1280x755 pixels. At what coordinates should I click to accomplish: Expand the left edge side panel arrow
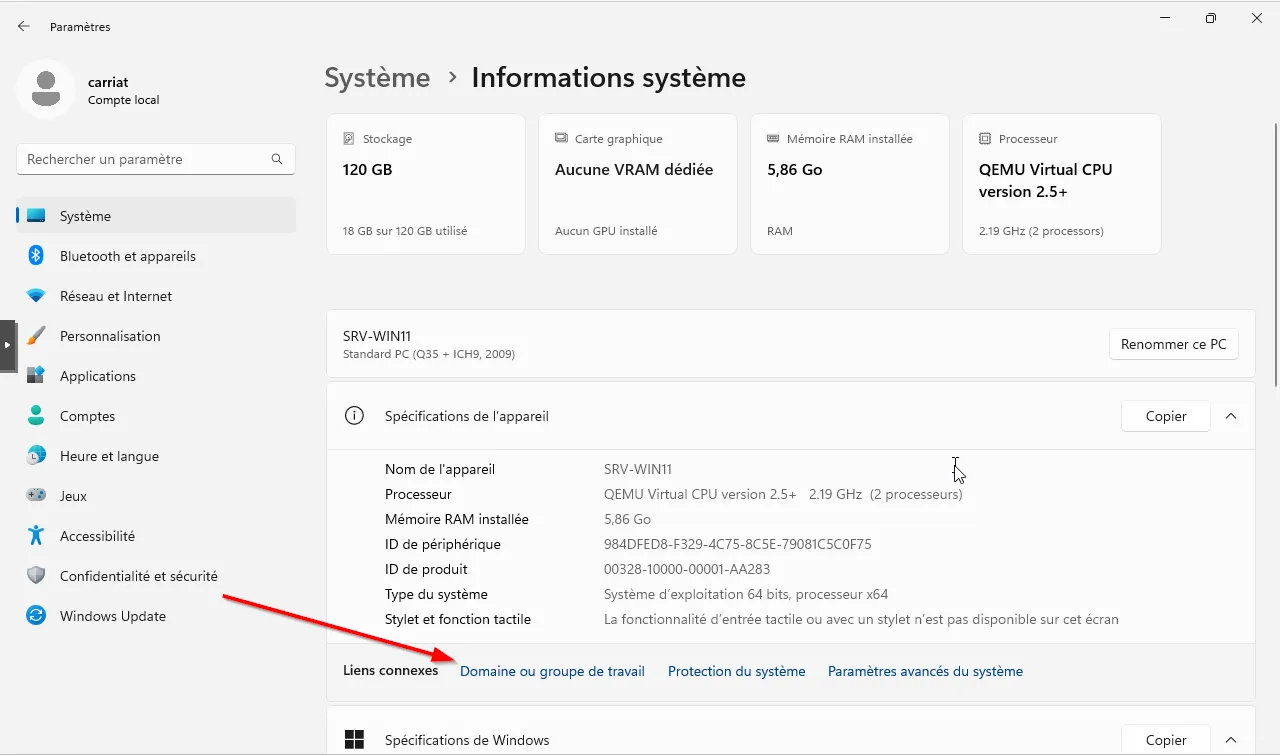[7, 345]
